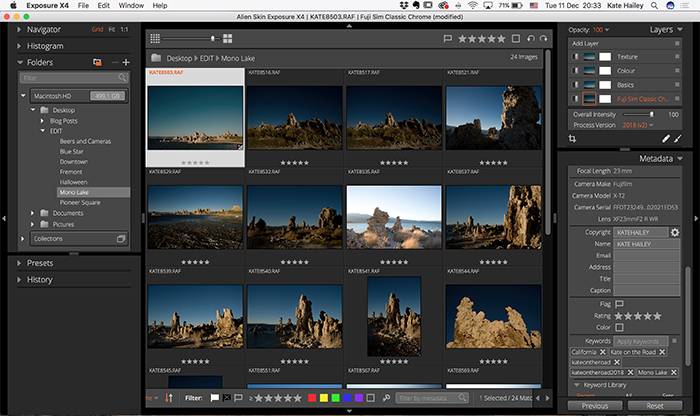
Task: Select the spot heal bandage tool
Action: coord(666,139)
